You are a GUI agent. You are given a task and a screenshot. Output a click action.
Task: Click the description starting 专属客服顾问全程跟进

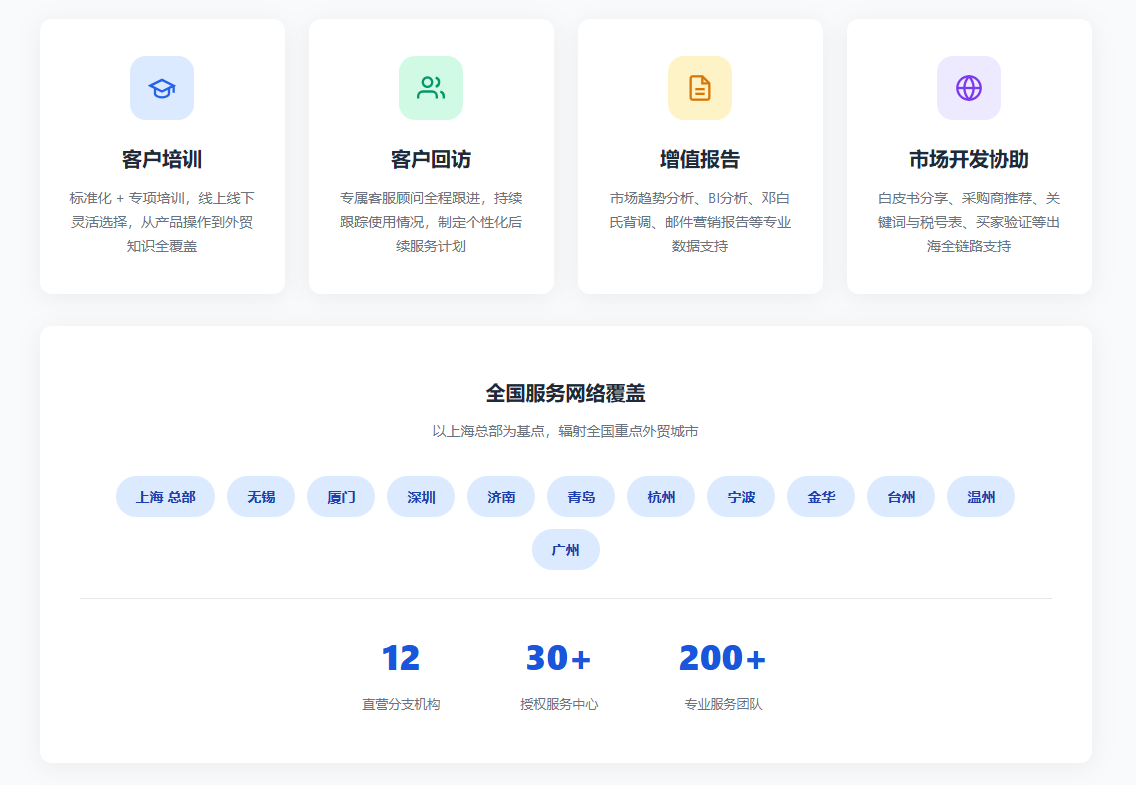click(x=431, y=222)
